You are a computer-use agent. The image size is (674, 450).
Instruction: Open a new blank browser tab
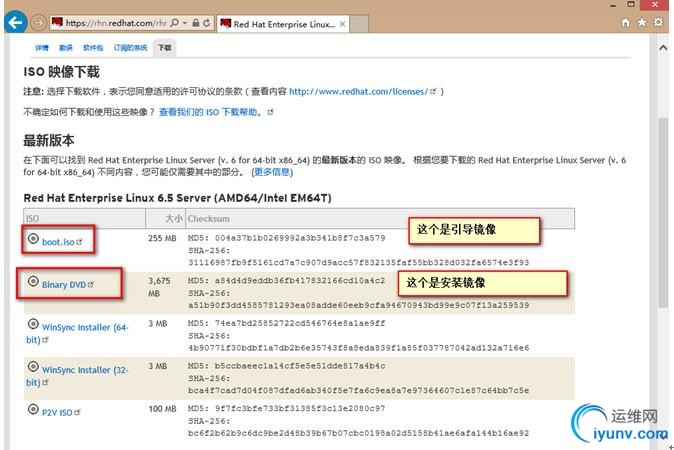(x=359, y=24)
